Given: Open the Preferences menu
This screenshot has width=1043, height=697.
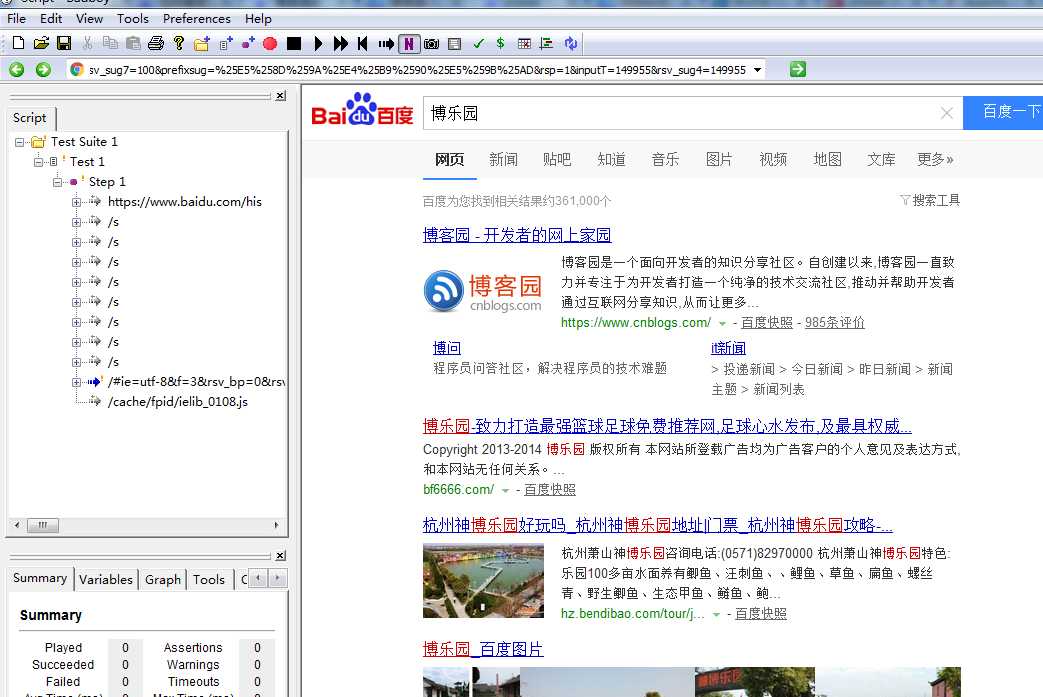Looking at the screenshot, I should (x=196, y=19).
